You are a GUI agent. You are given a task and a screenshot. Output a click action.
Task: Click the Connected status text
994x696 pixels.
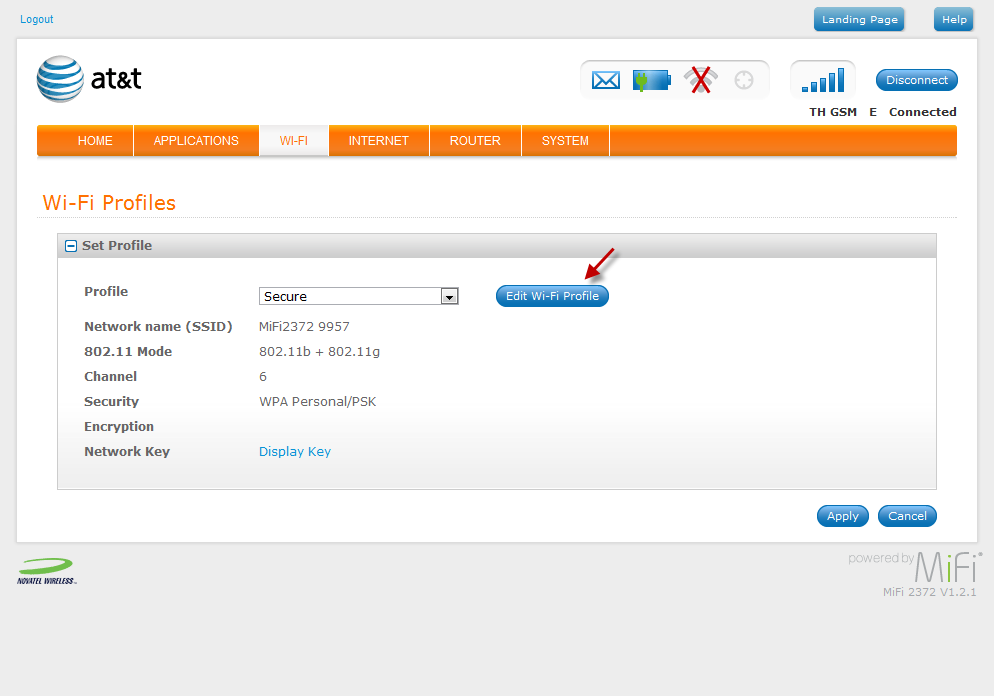(x=922, y=112)
